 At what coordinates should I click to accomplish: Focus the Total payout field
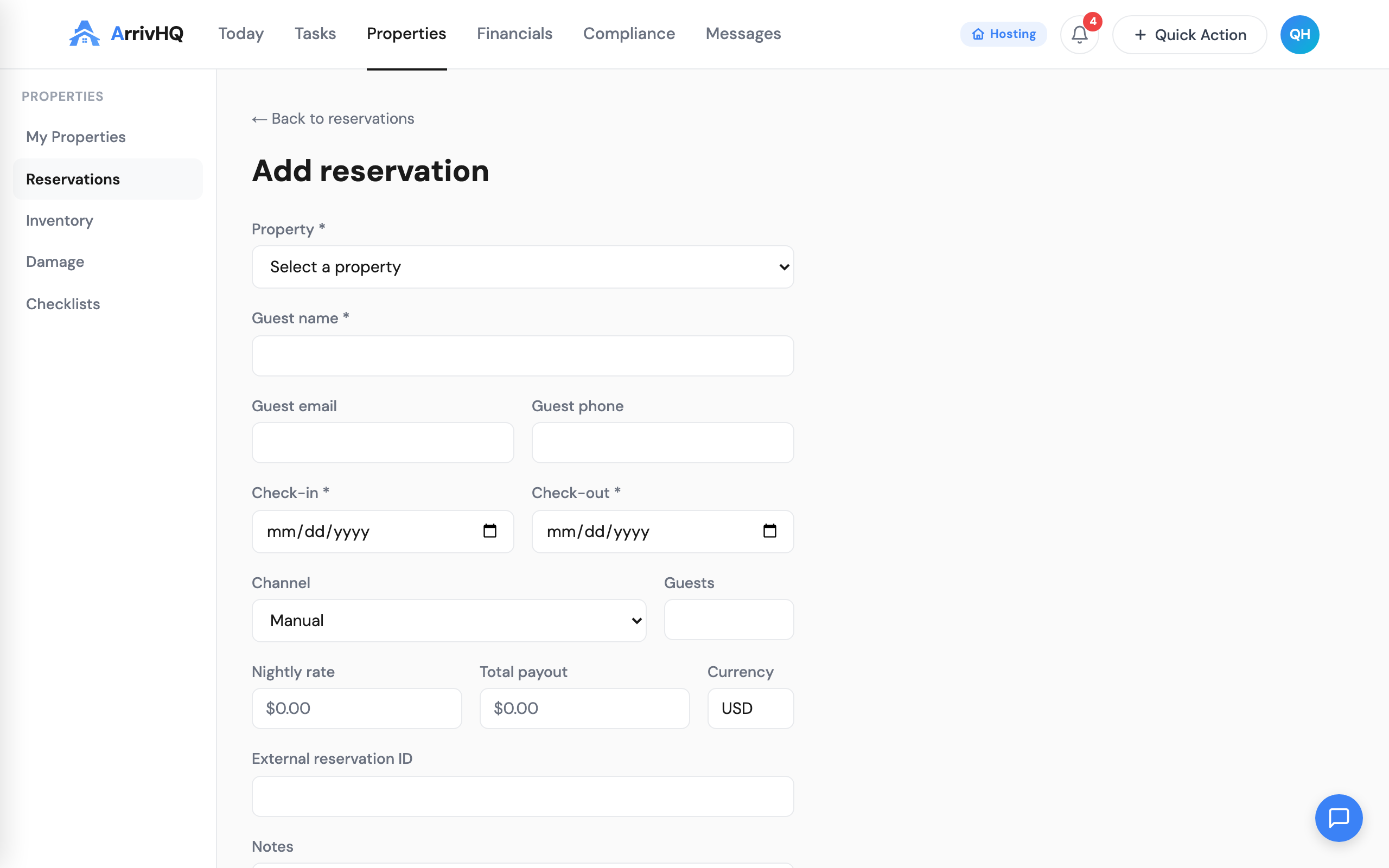coord(584,709)
